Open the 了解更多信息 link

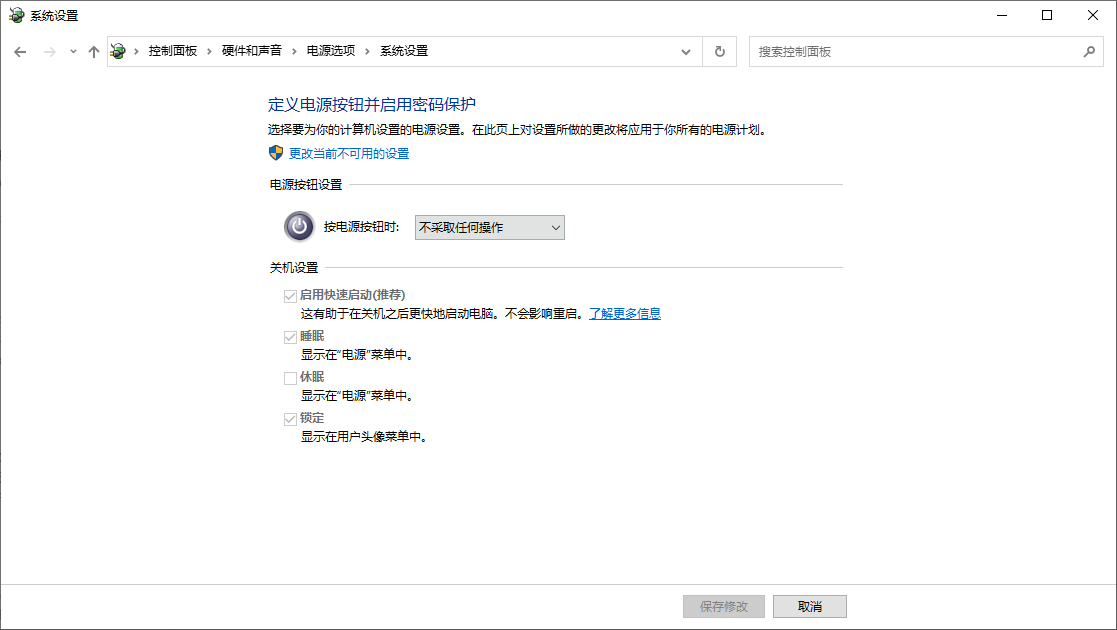pyautogui.click(x=624, y=314)
